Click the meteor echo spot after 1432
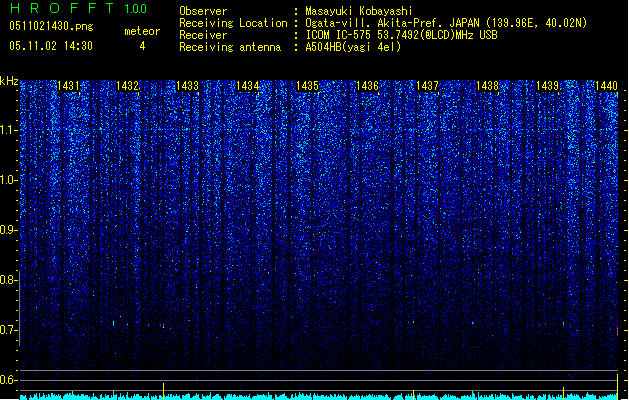Screen dimensions: 629x400 [163, 325]
